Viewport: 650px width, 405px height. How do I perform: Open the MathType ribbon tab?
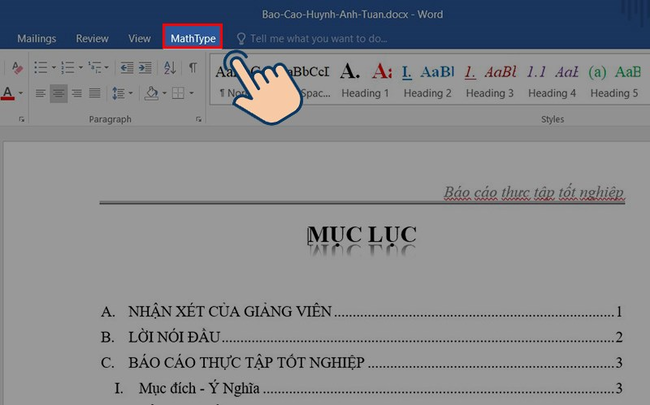(193, 38)
